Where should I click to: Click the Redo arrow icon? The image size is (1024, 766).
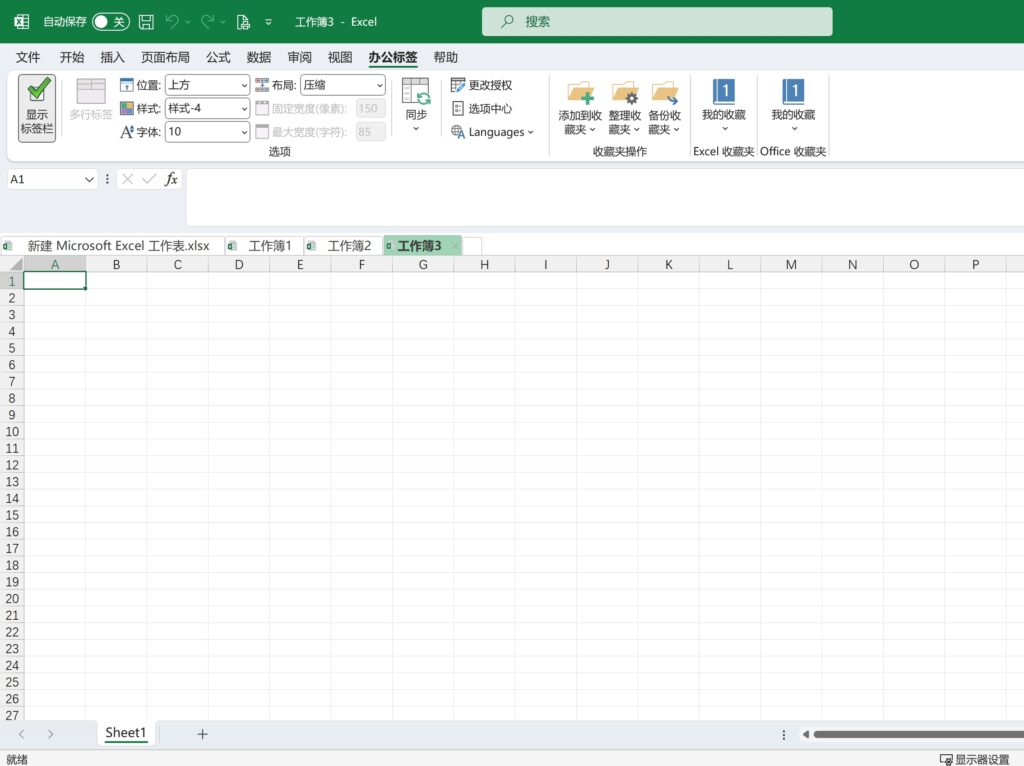coord(208,22)
